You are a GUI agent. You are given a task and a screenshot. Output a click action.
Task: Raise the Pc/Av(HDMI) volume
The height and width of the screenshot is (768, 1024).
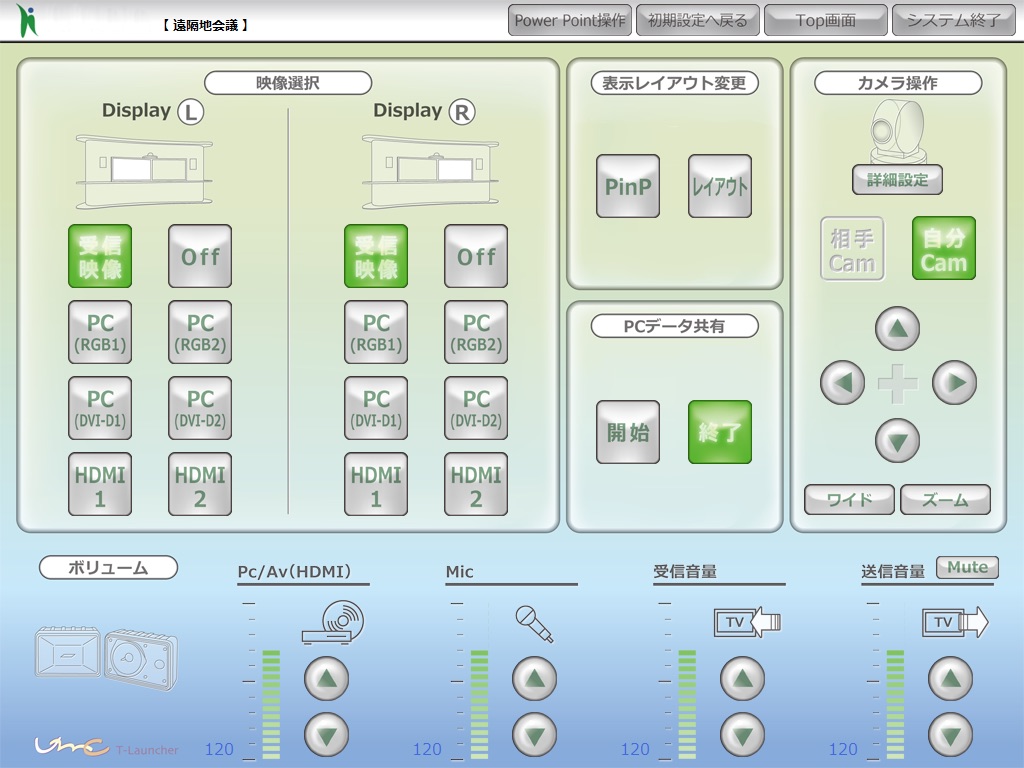(x=326, y=679)
